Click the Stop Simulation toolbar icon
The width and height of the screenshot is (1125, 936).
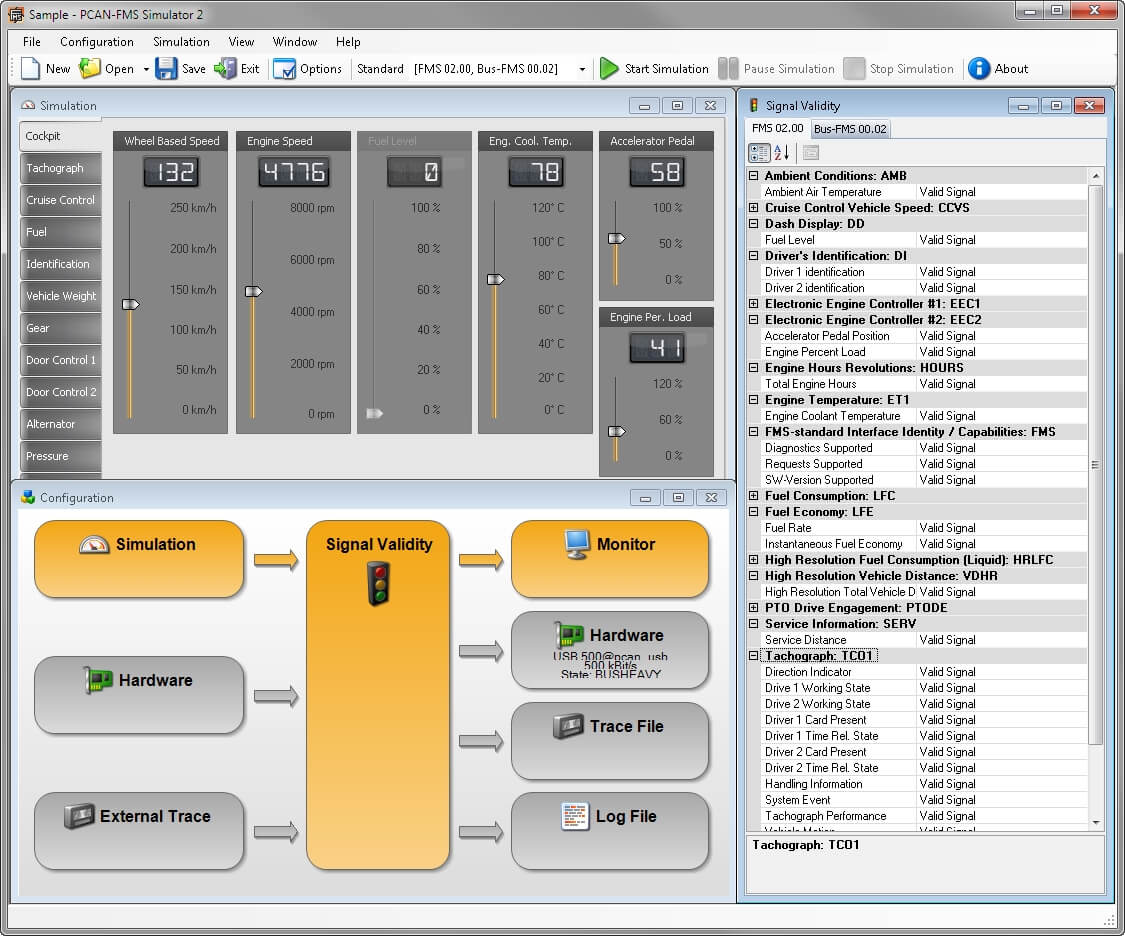854,68
